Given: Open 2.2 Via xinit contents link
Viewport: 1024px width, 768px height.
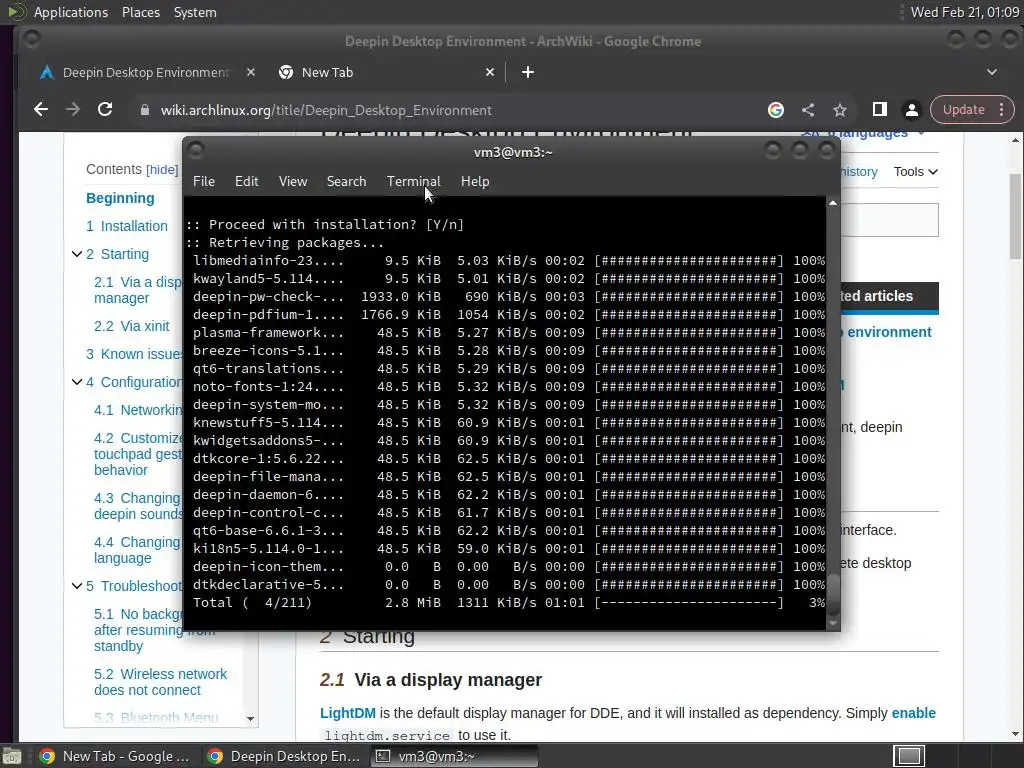Looking at the screenshot, I should (131, 326).
